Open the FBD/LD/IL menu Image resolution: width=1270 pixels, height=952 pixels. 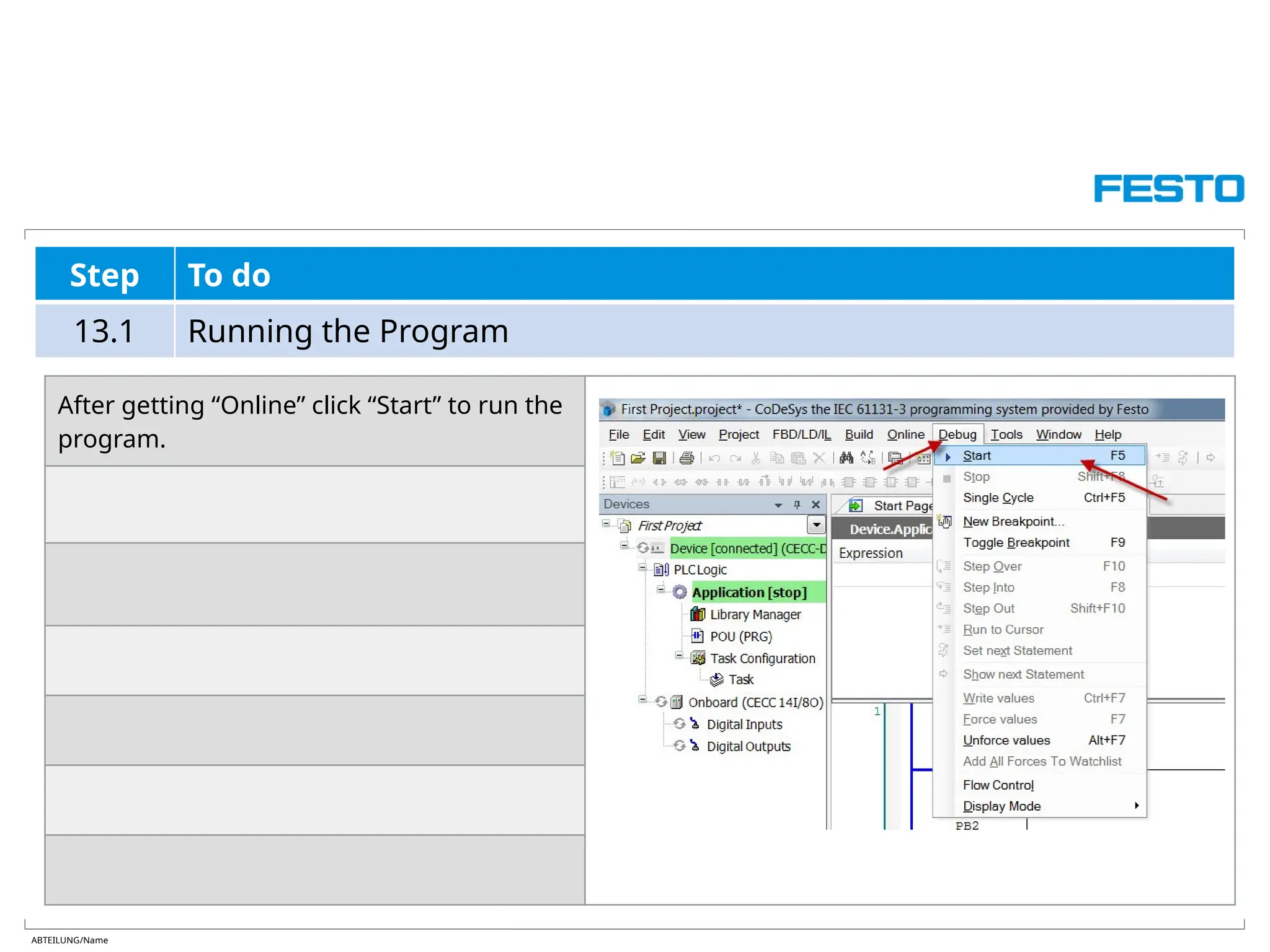point(801,434)
